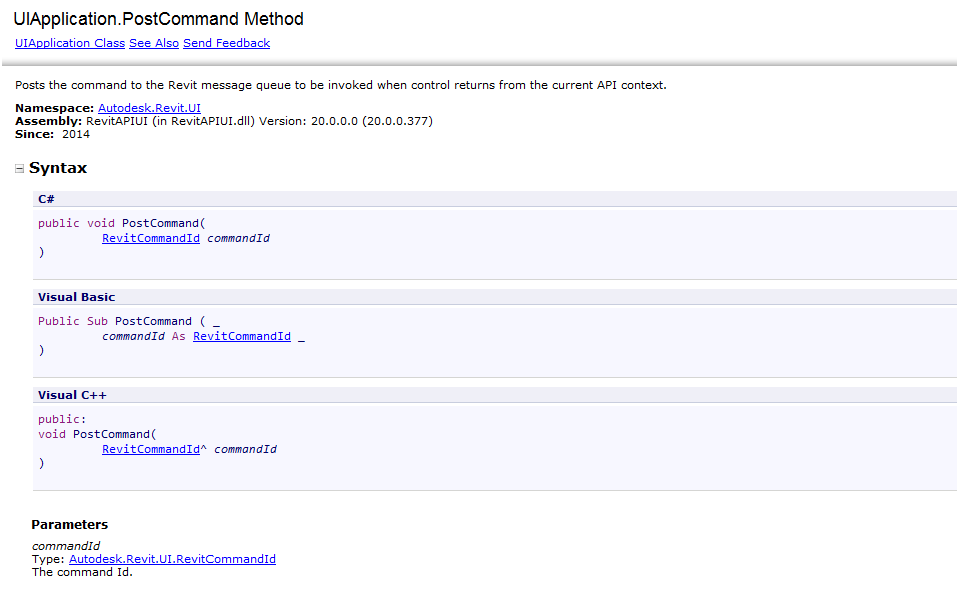Click commandId name under Parameters
This screenshot has height=597, width=957.
tap(66, 546)
